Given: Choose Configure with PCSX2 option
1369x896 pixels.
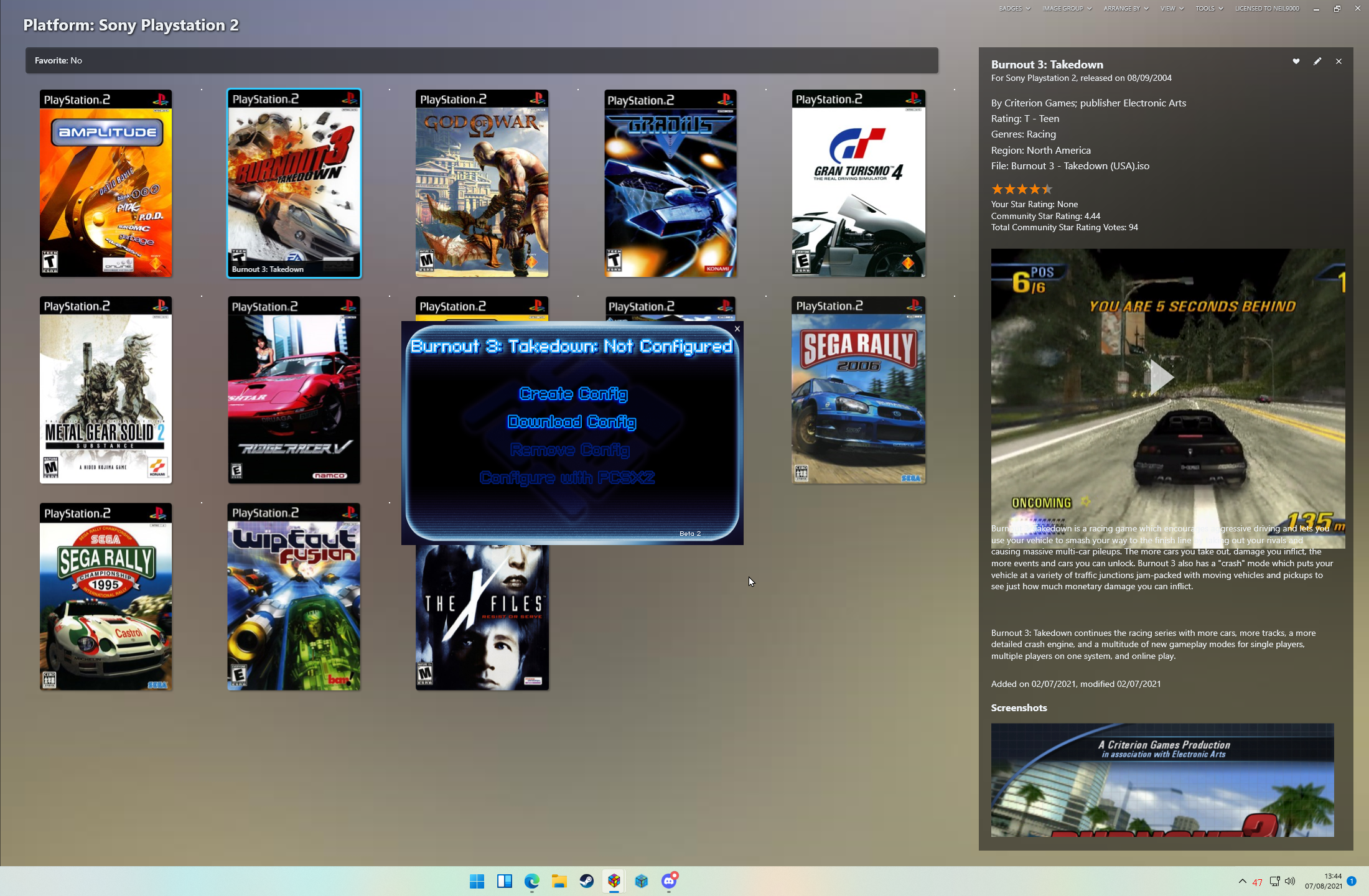Looking at the screenshot, I should click(x=567, y=478).
